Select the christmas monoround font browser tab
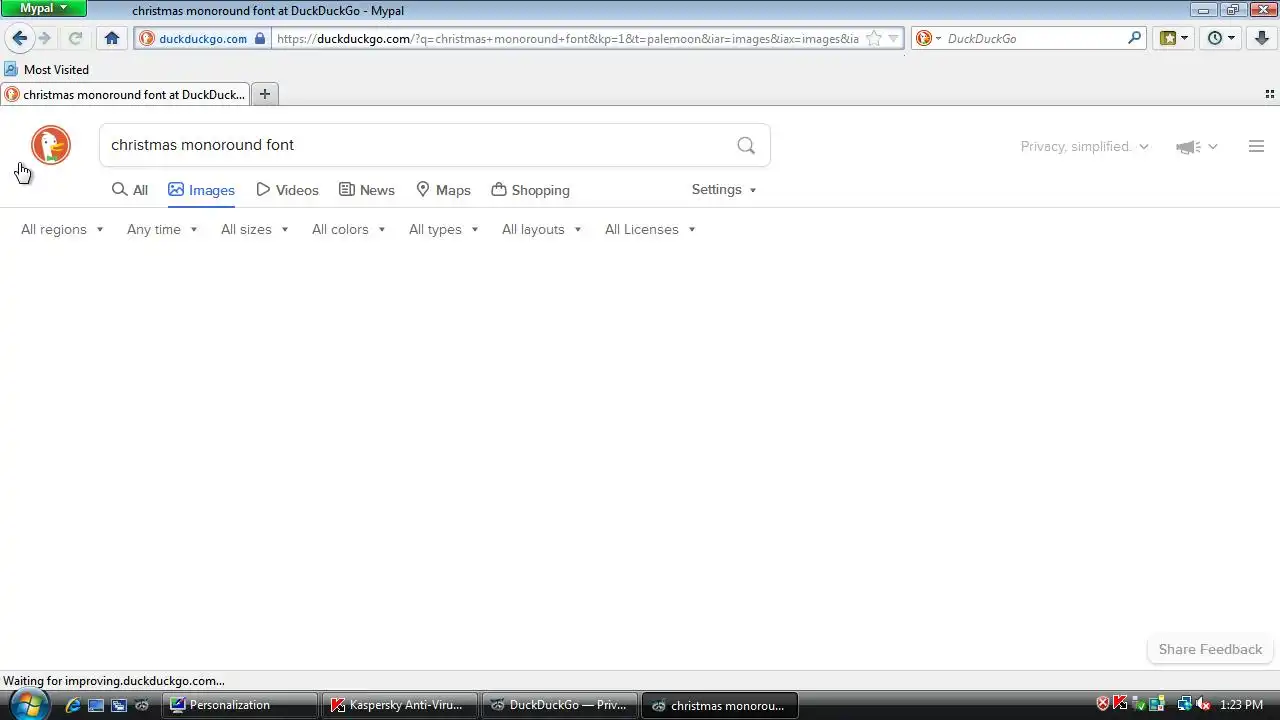 [x=125, y=94]
